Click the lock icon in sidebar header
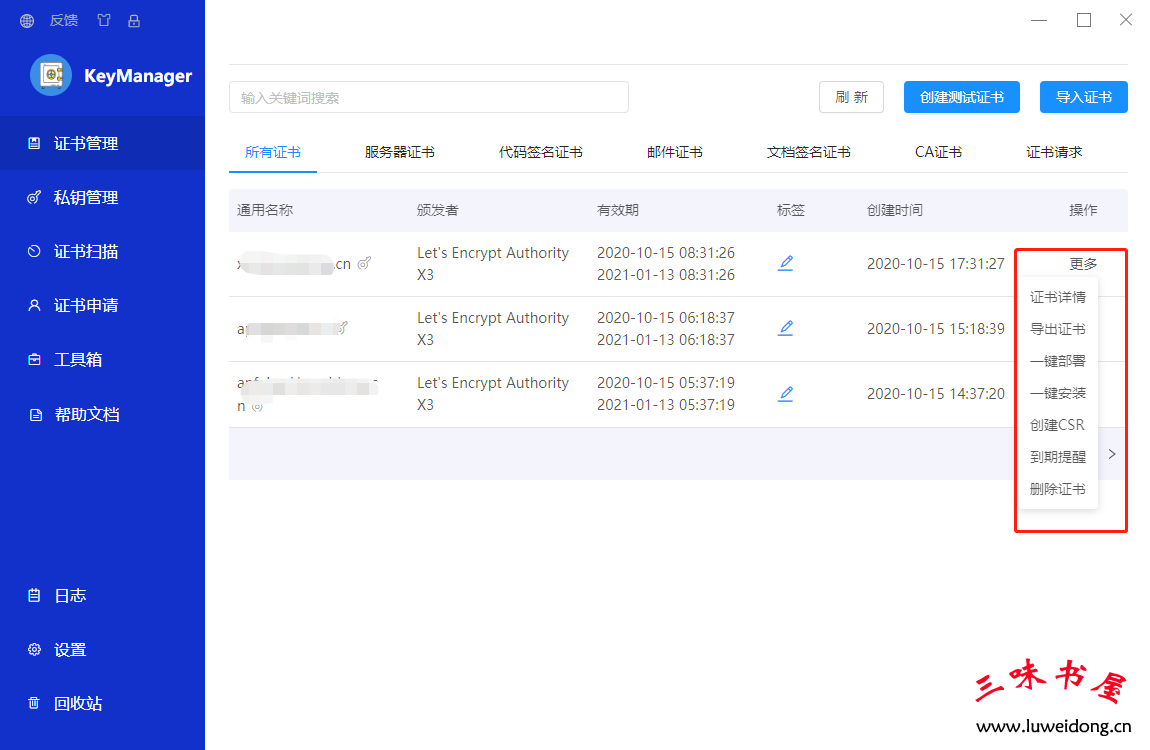Screen dimensions: 1150x750 (134, 20)
